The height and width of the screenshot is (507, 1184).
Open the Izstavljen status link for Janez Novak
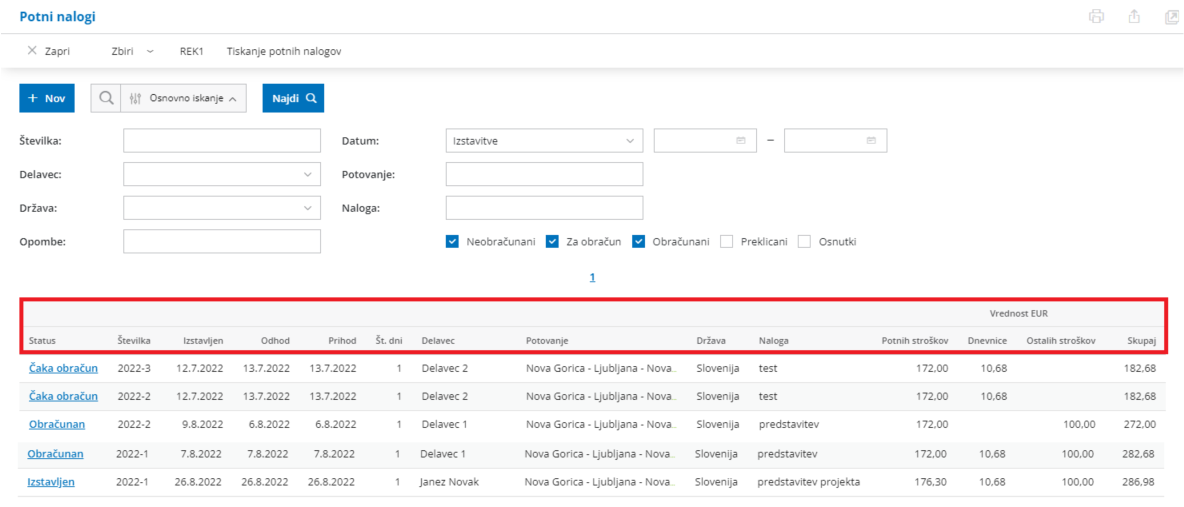[x=51, y=482]
